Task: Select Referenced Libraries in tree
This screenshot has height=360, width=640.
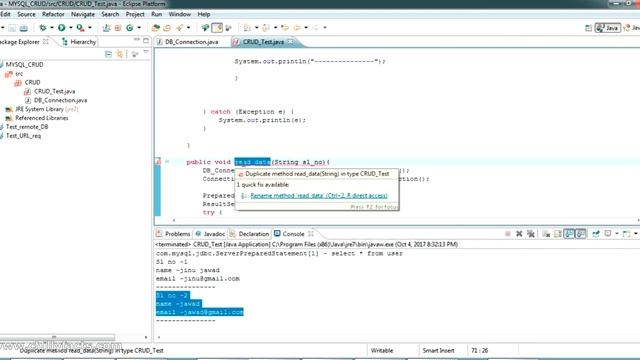Action: [x=42, y=118]
